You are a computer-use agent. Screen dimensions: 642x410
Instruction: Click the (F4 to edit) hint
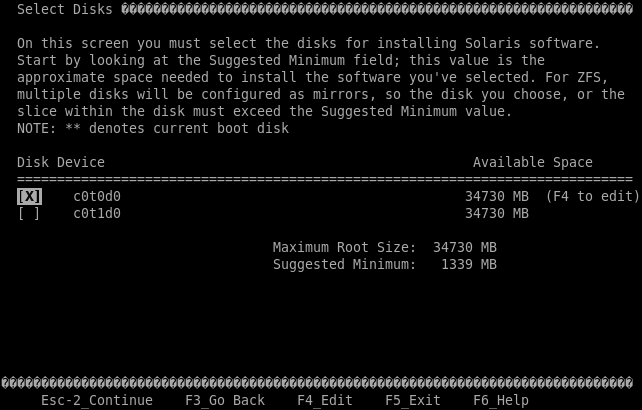tap(593, 197)
